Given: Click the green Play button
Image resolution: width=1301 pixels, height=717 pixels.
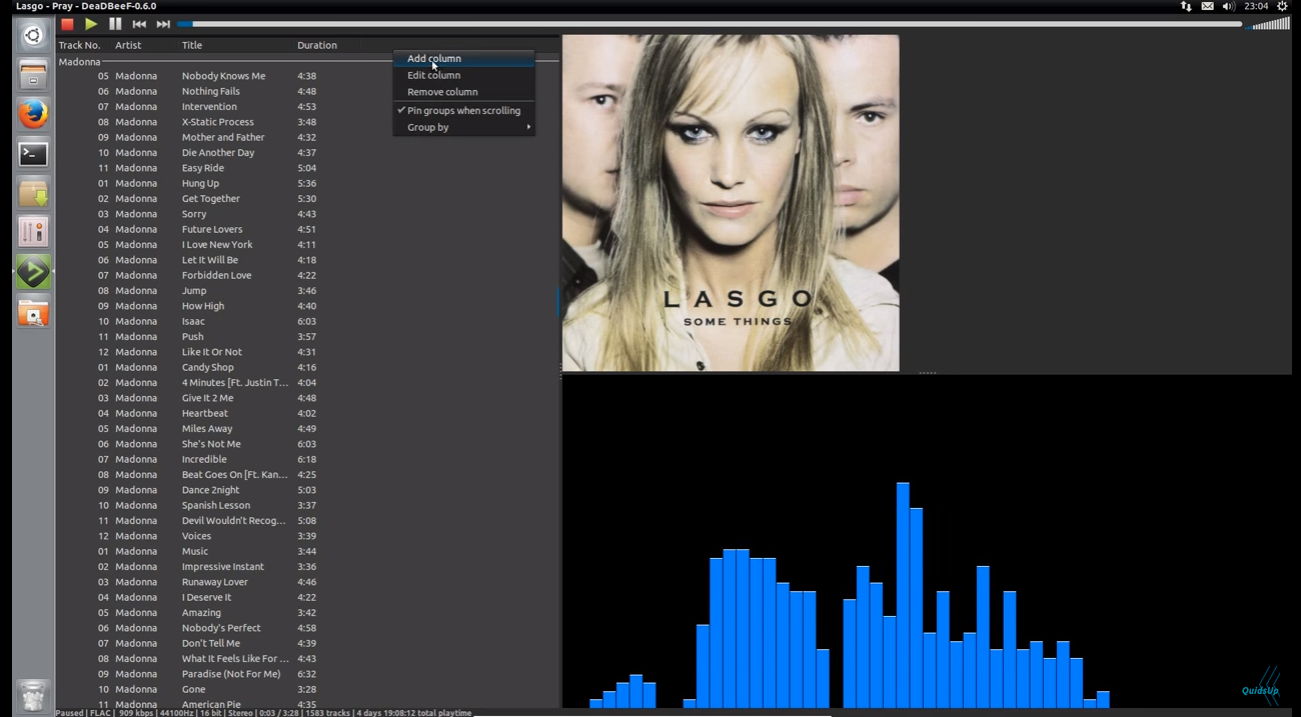Looking at the screenshot, I should click(x=91, y=24).
